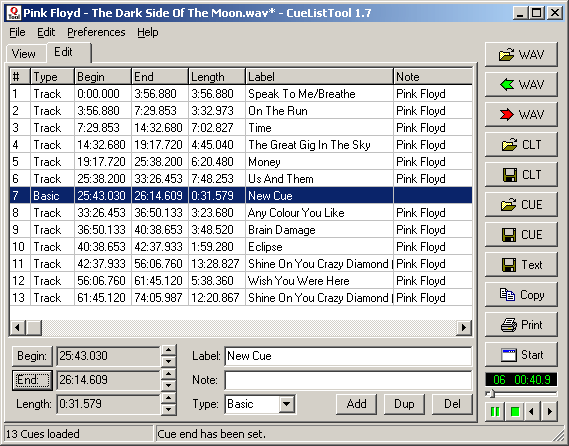
Task: Switch to the View tab
Action: coord(24,54)
